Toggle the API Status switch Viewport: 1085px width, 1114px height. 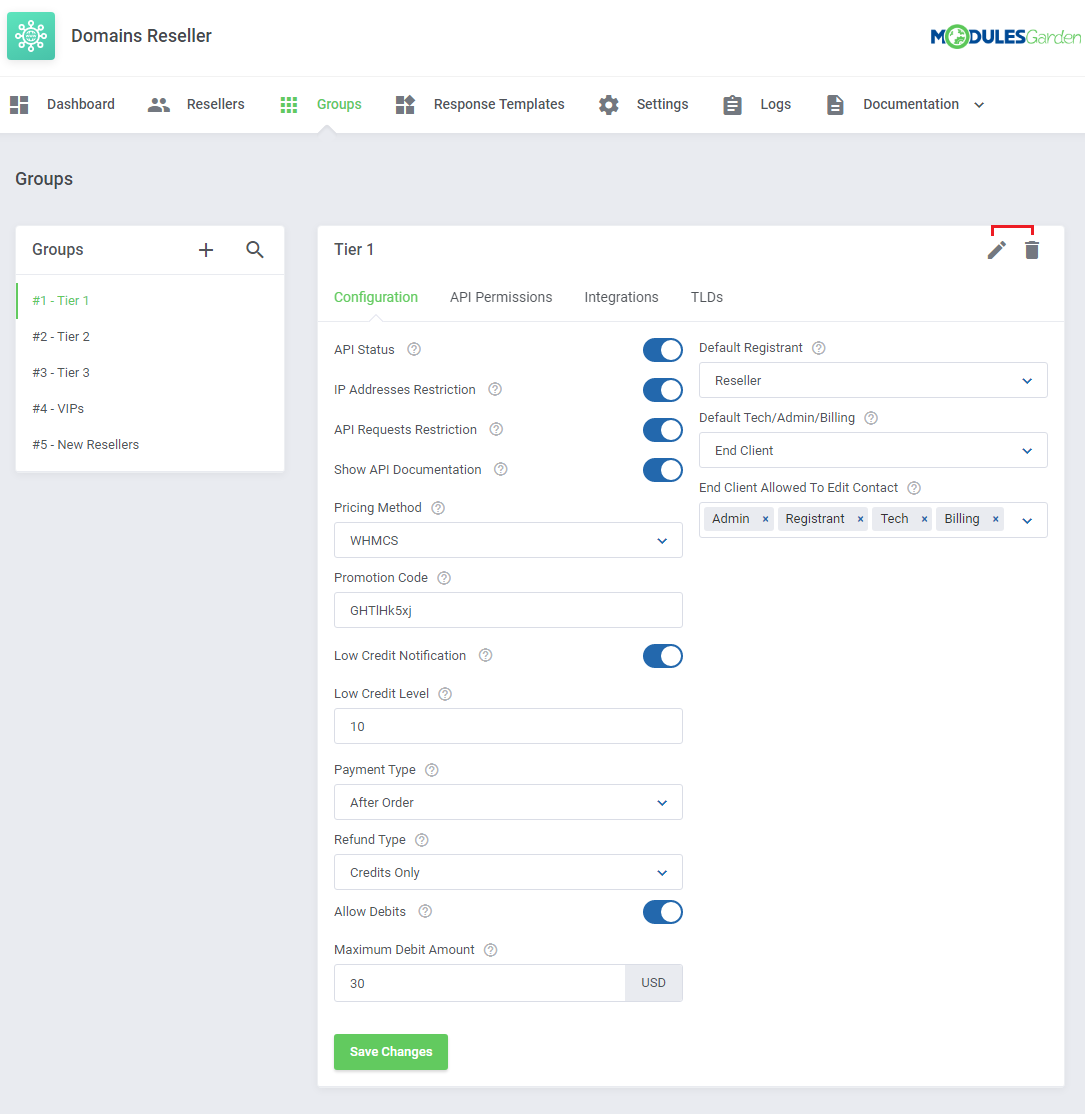(663, 350)
